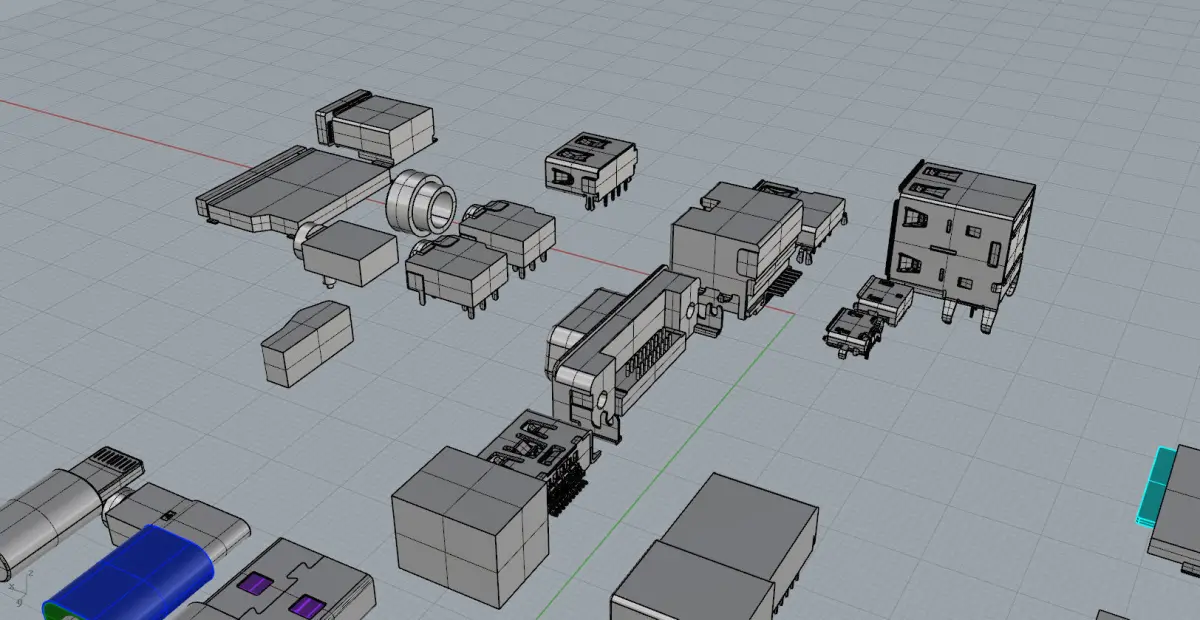Click the left purple pad on the USB plug
This screenshot has width=1200, height=620.
tap(258, 585)
